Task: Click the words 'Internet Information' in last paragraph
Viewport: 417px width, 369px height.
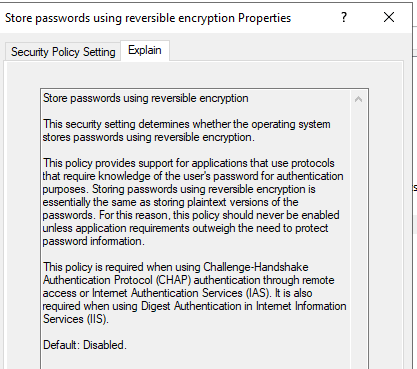Action: (301, 306)
